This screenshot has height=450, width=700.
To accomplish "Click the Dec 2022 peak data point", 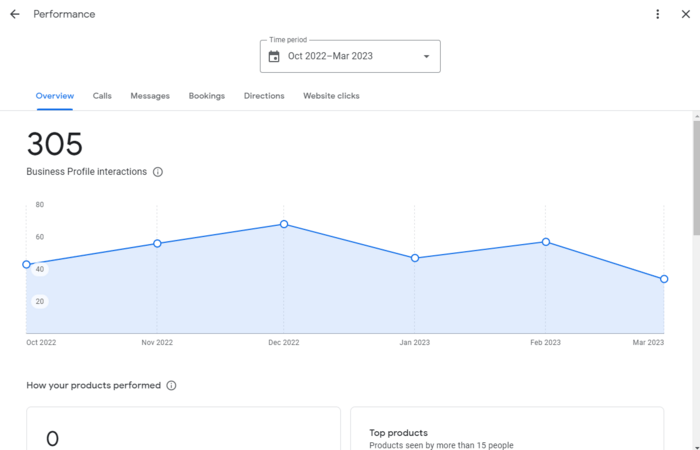I will [284, 224].
